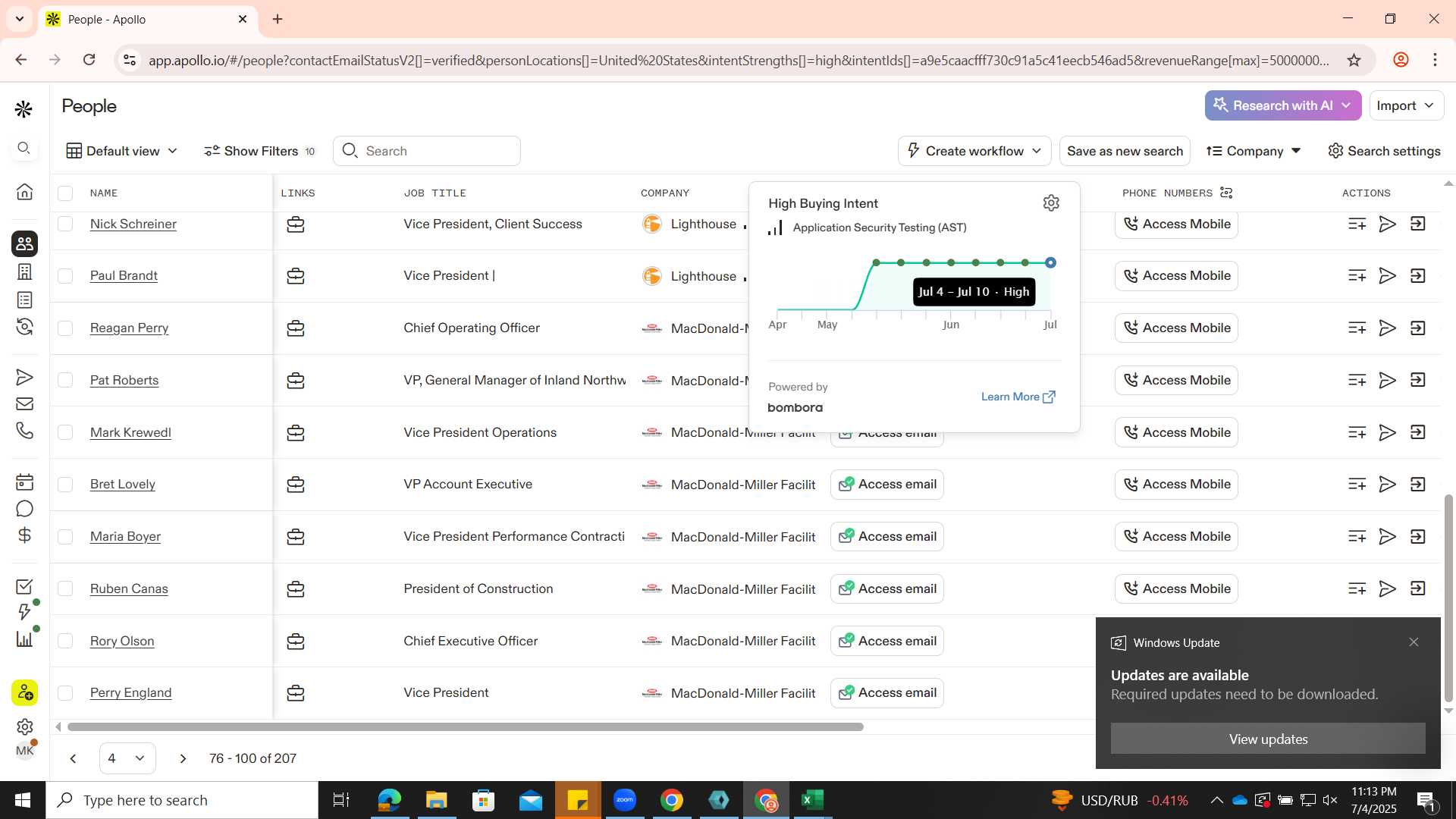
Task: Check the Mark Krewedl row checkbox
Action: 65,432
